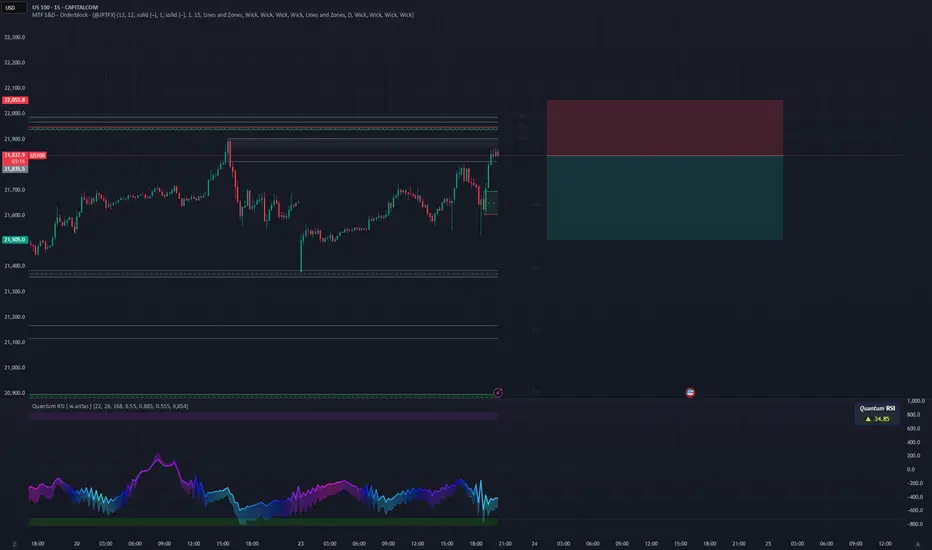The height and width of the screenshot is (550, 932).
Task: Click date label 20 on time axis
Action: [x=77, y=543]
